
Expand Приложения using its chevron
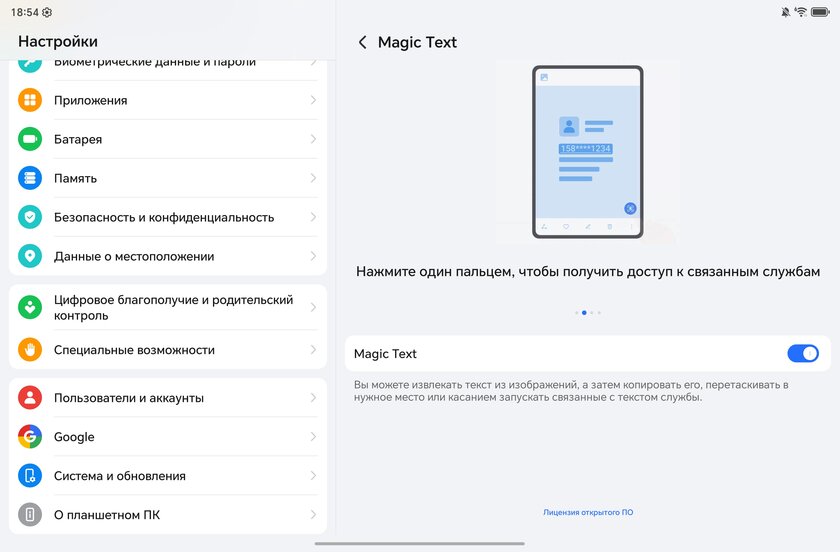click(313, 100)
